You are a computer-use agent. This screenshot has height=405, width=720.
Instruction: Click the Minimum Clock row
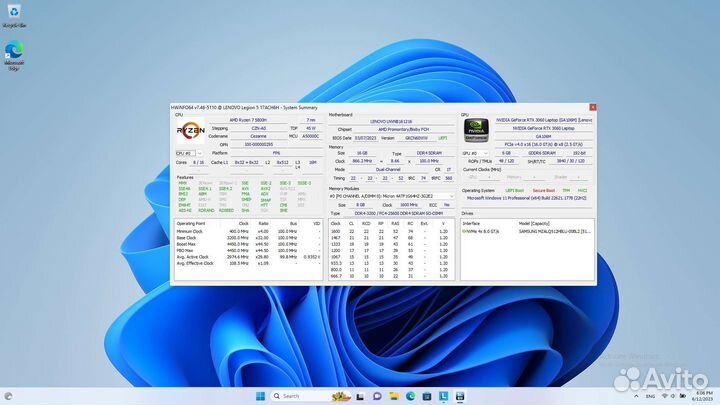pos(248,231)
